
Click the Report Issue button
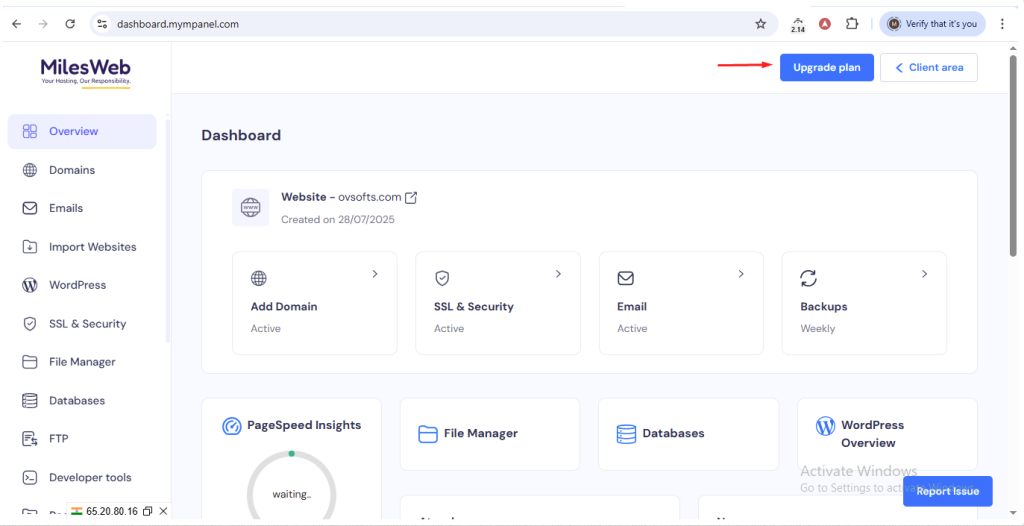point(948,491)
